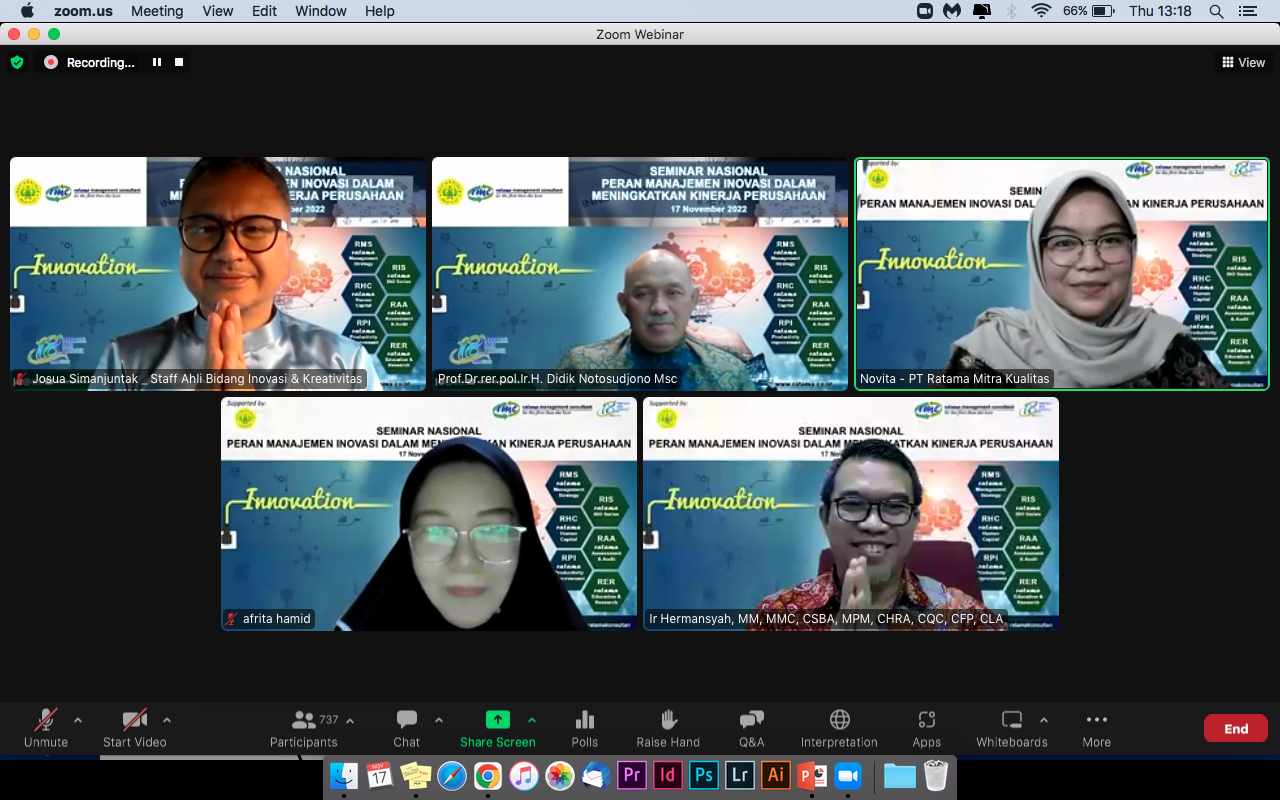Screen dimensions: 1280x800
Task: Pause the recording
Action: [157, 62]
